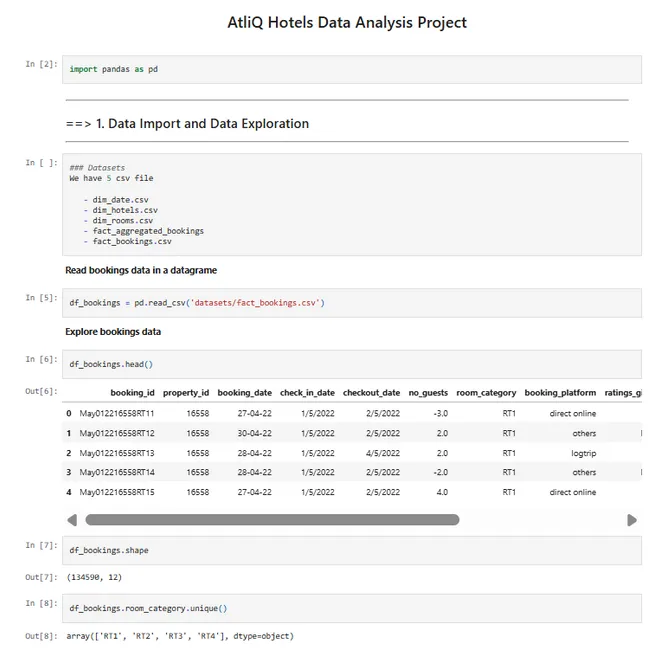Click the booking date 27-04-22 in row 0
648x650 pixels.
pyautogui.click(x=255, y=413)
